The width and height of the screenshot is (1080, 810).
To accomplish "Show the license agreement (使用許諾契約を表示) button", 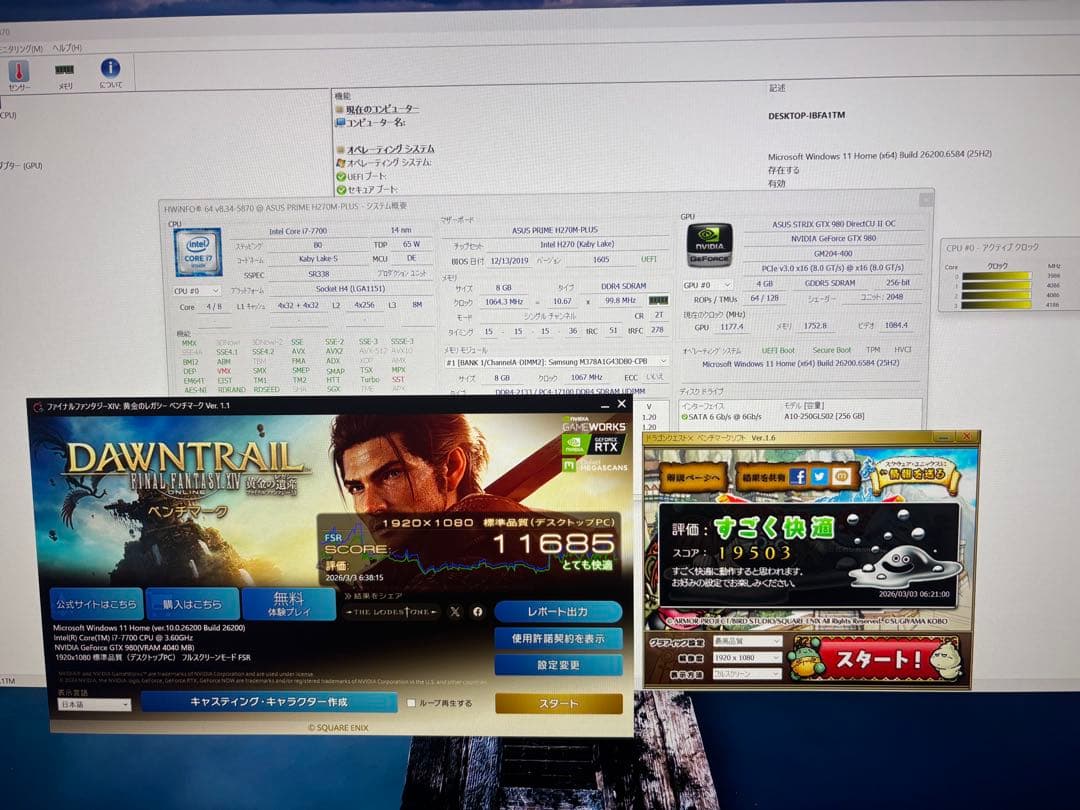I will click(x=558, y=638).
